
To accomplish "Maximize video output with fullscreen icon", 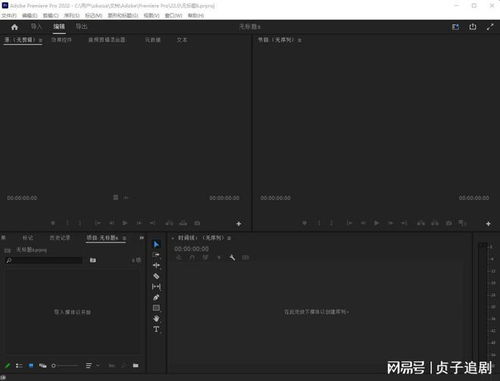I will 490,27.
